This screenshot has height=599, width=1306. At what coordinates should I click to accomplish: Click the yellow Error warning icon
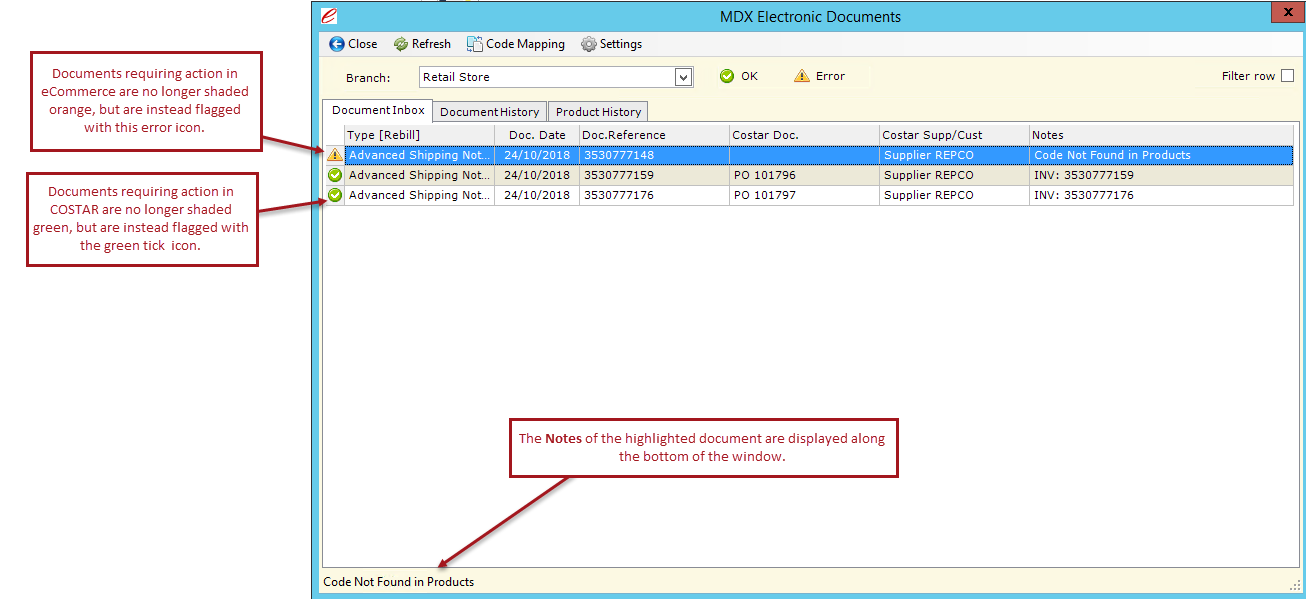pos(801,76)
